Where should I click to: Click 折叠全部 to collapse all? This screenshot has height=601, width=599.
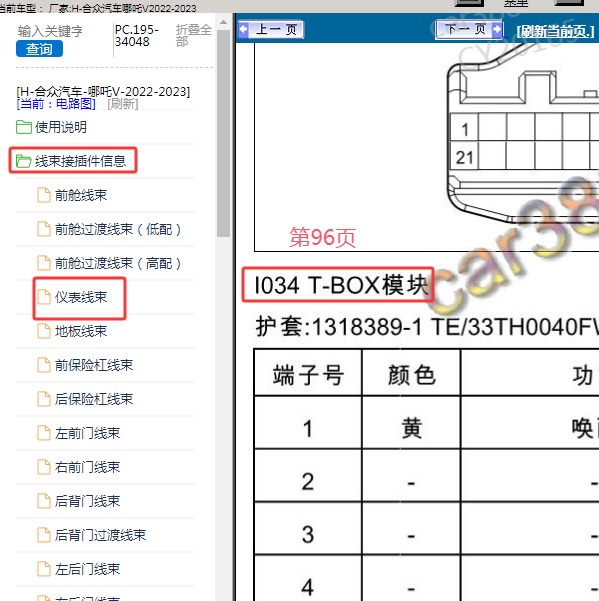coord(194,35)
